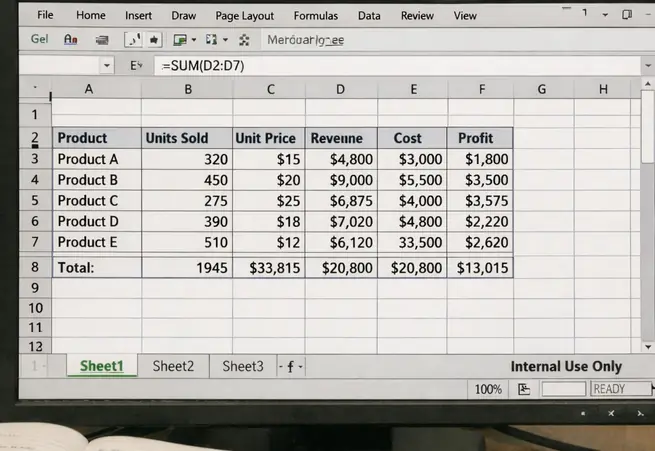655x451 pixels.
Task: Open the Insert ribbon tab
Action: tap(138, 16)
